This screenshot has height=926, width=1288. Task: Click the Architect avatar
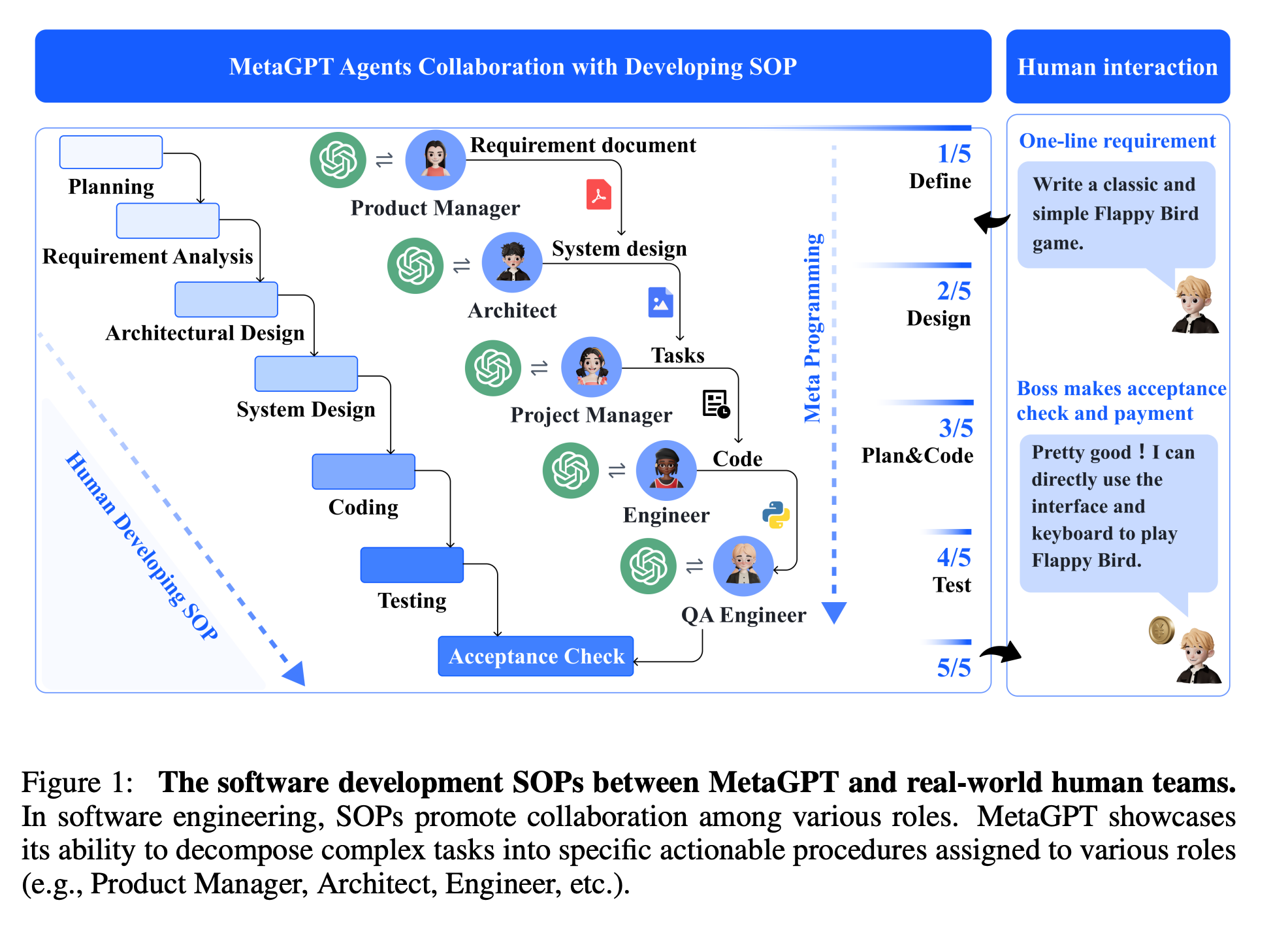point(512,263)
